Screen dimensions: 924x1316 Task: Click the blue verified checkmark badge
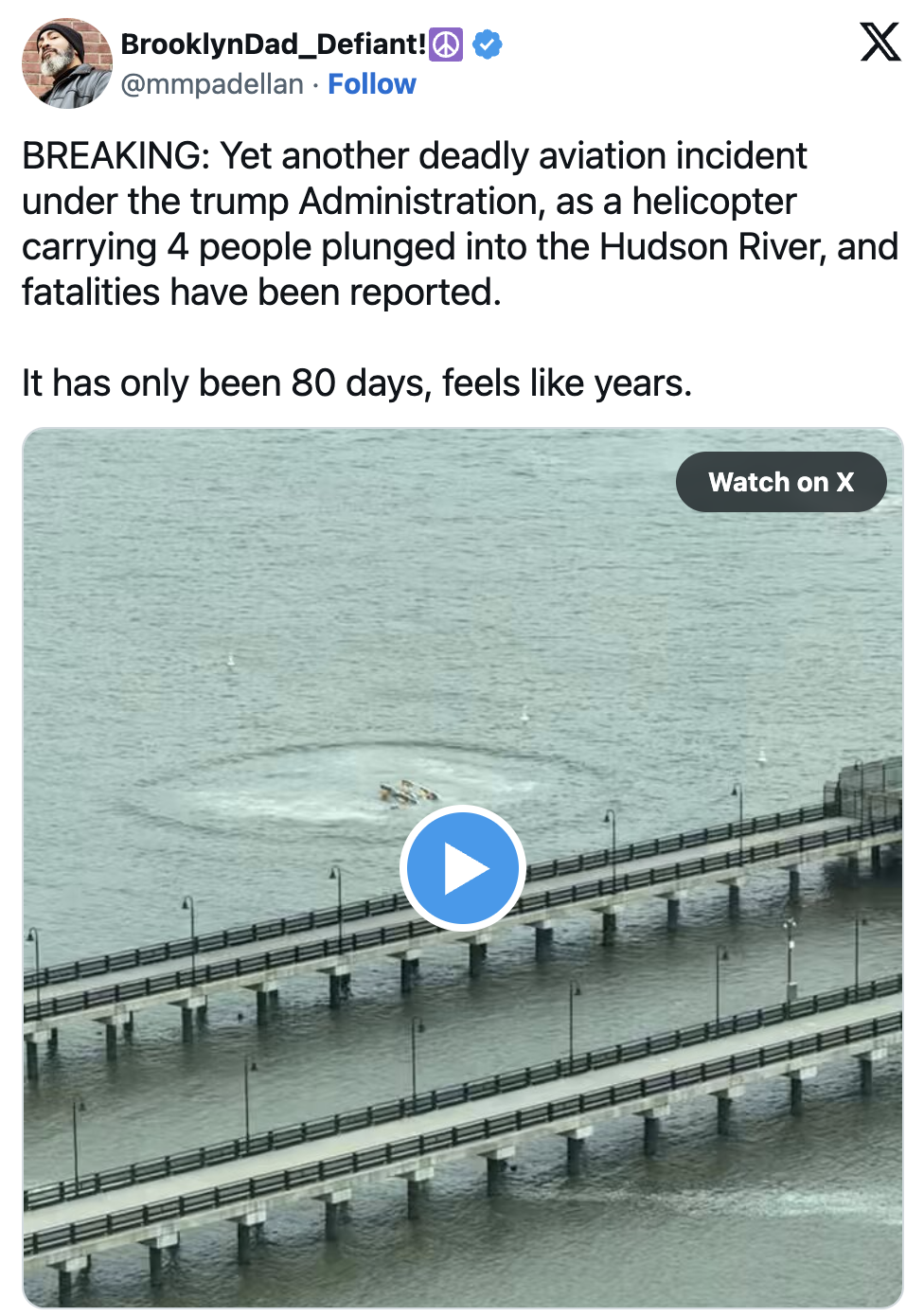487,44
